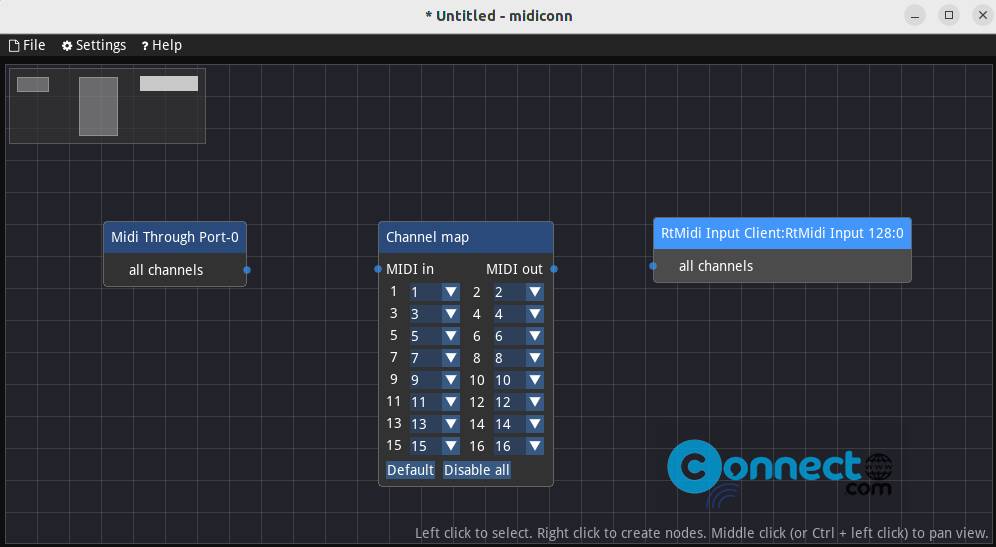This screenshot has width=996, height=547.
Task: Open the channel 11 mapping dropdown
Action: pos(434,402)
